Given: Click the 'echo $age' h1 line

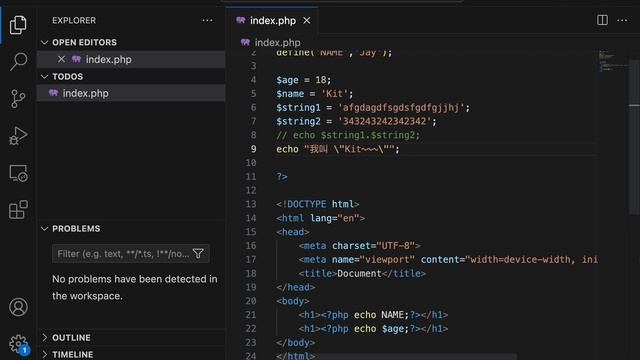Looking at the screenshot, I should tap(373, 329).
